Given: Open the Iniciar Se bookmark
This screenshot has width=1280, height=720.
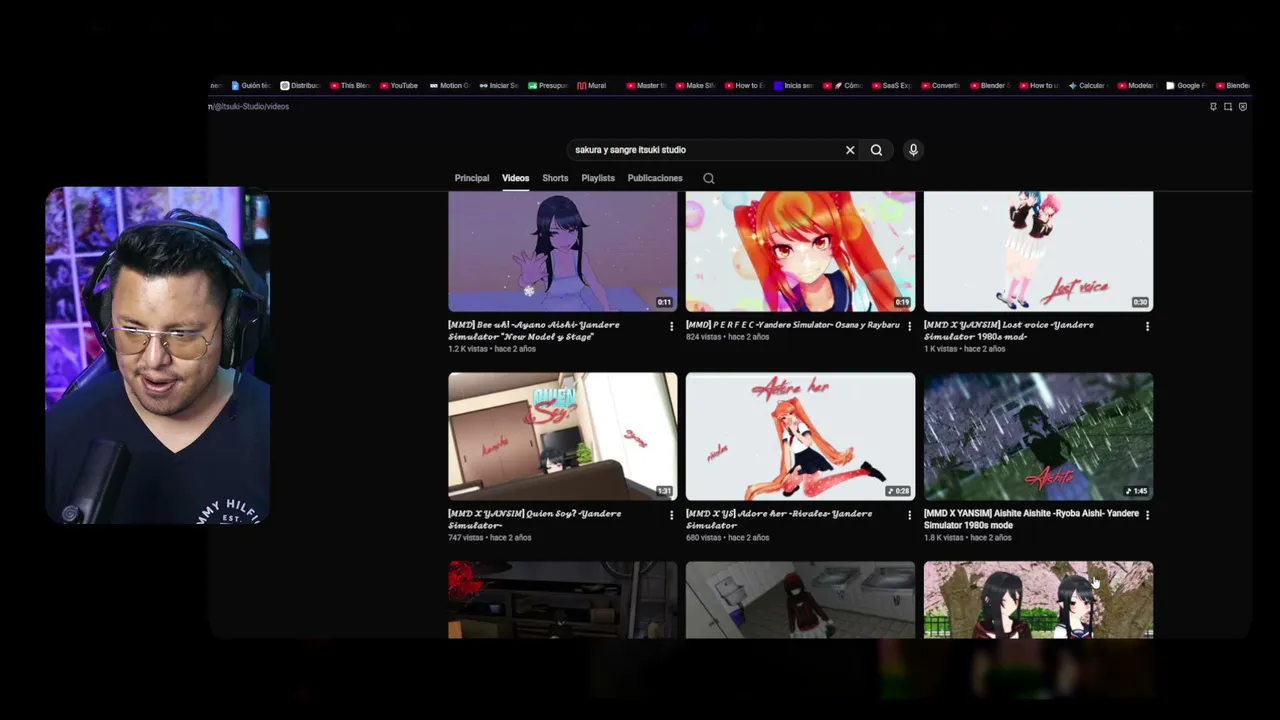Looking at the screenshot, I should point(499,86).
